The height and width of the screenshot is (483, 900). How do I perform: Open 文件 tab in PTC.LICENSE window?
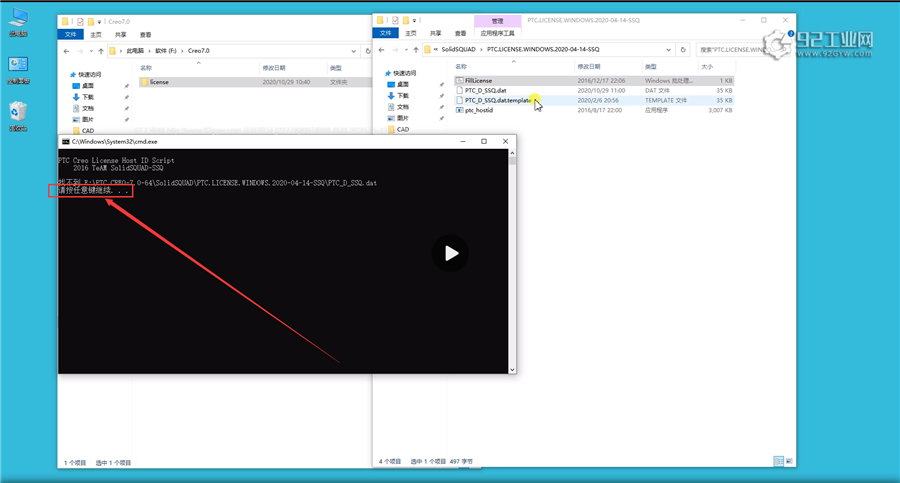386,33
